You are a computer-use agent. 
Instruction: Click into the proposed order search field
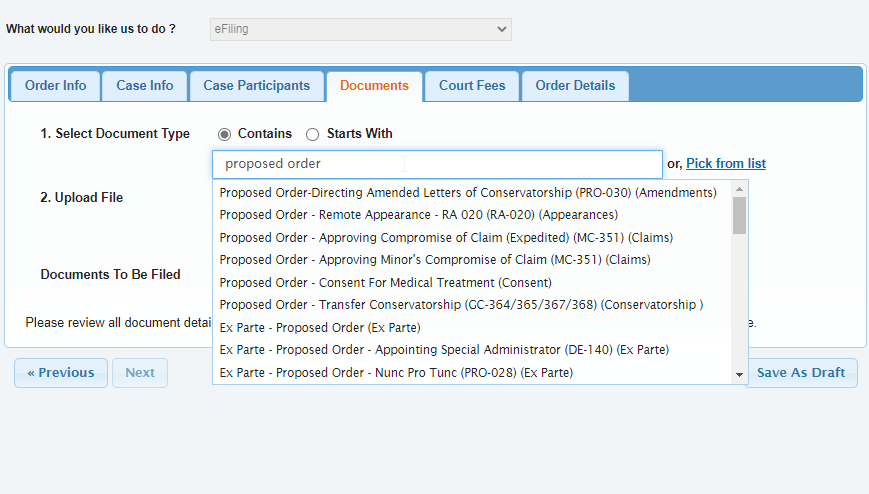(x=437, y=164)
